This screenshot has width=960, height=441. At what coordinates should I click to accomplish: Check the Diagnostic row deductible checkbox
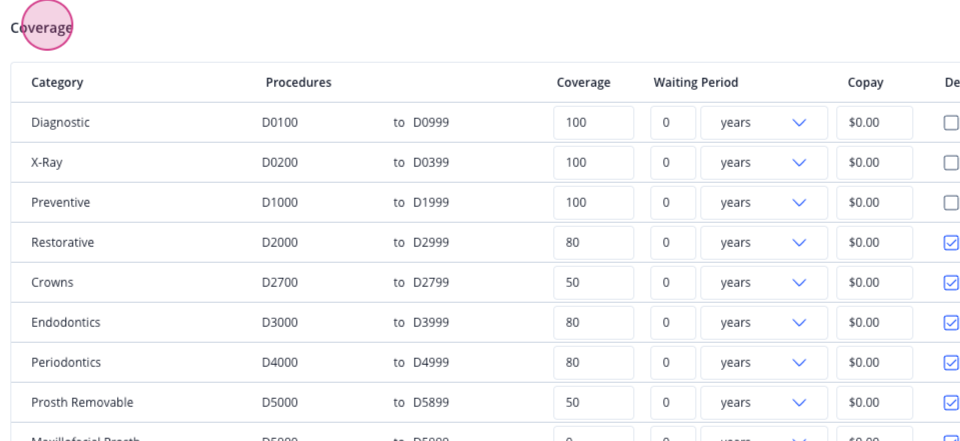tap(951, 123)
